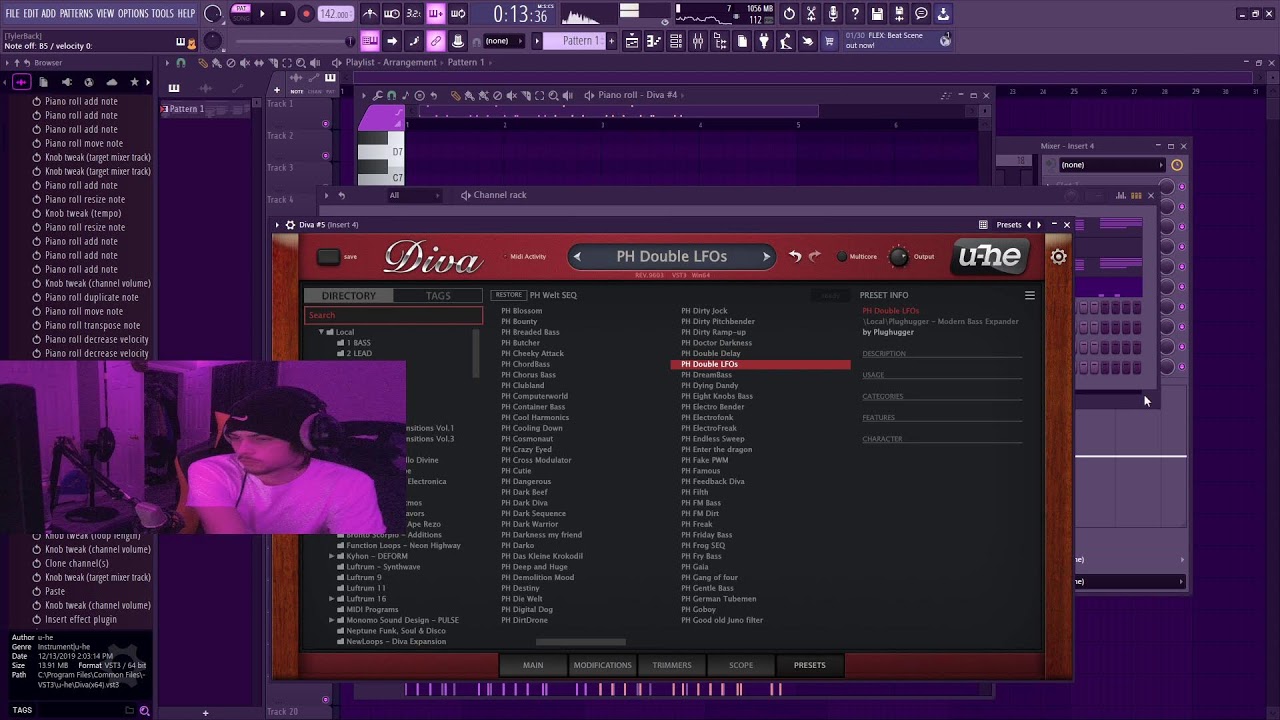The image size is (1280, 720).
Task: Open the MAIN page in Diva
Action: 533,665
